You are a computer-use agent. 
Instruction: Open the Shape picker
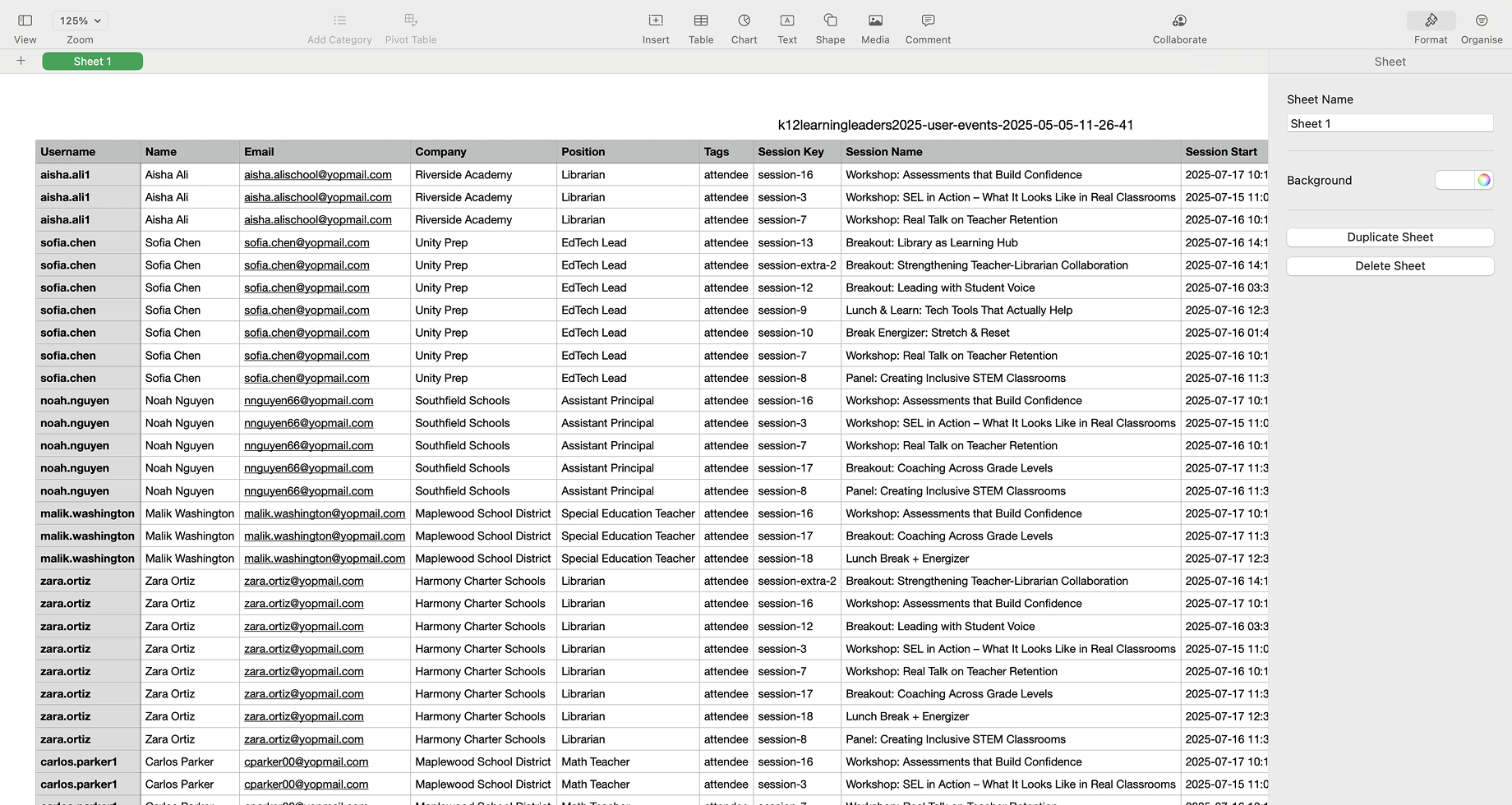pyautogui.click(x=830, y=21)
